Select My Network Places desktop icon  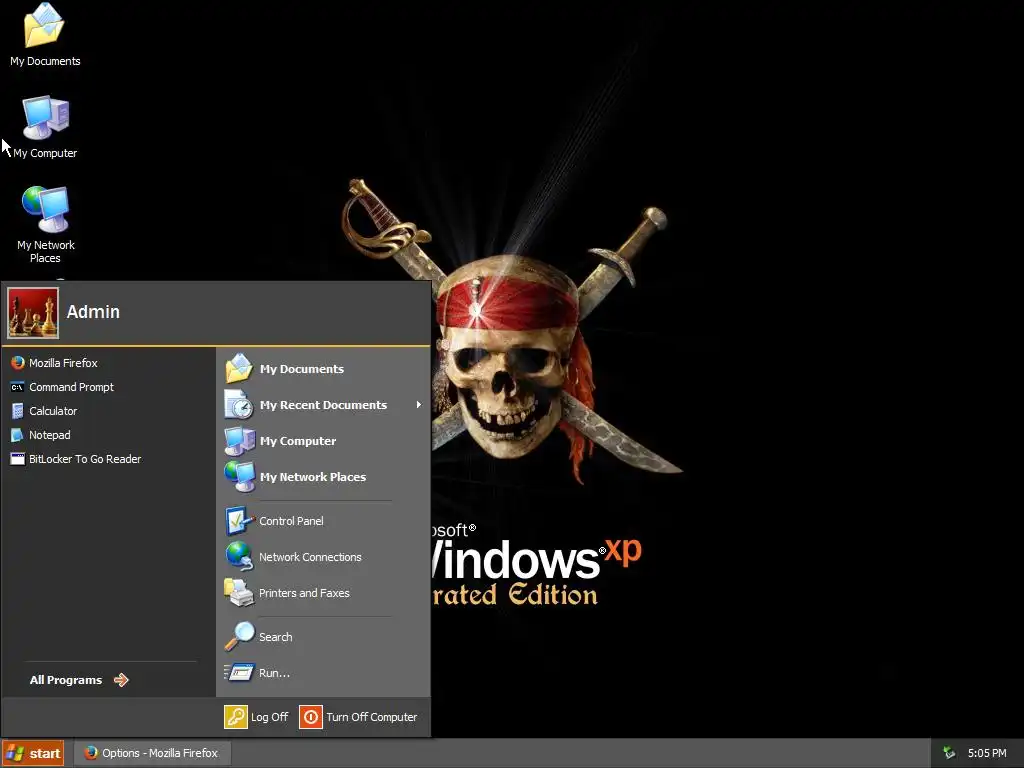tap(45, 225)
